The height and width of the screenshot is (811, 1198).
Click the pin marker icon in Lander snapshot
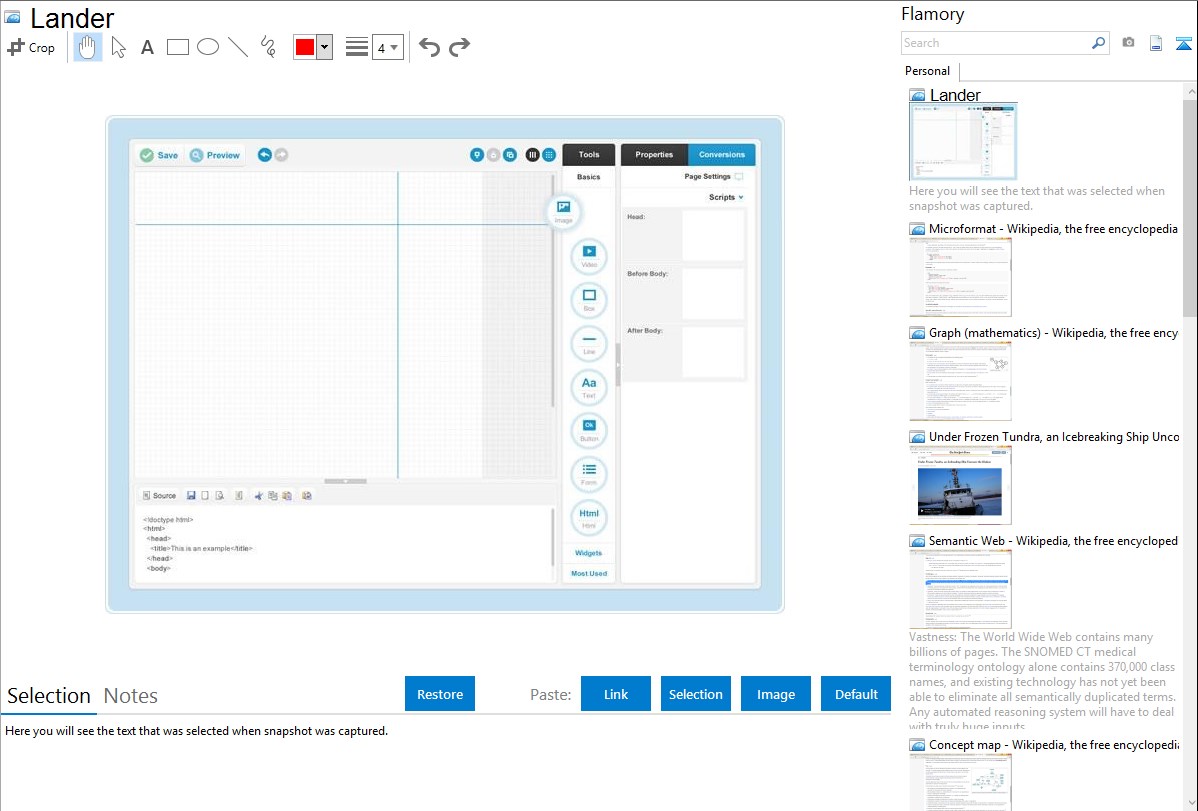click(477, 155)
